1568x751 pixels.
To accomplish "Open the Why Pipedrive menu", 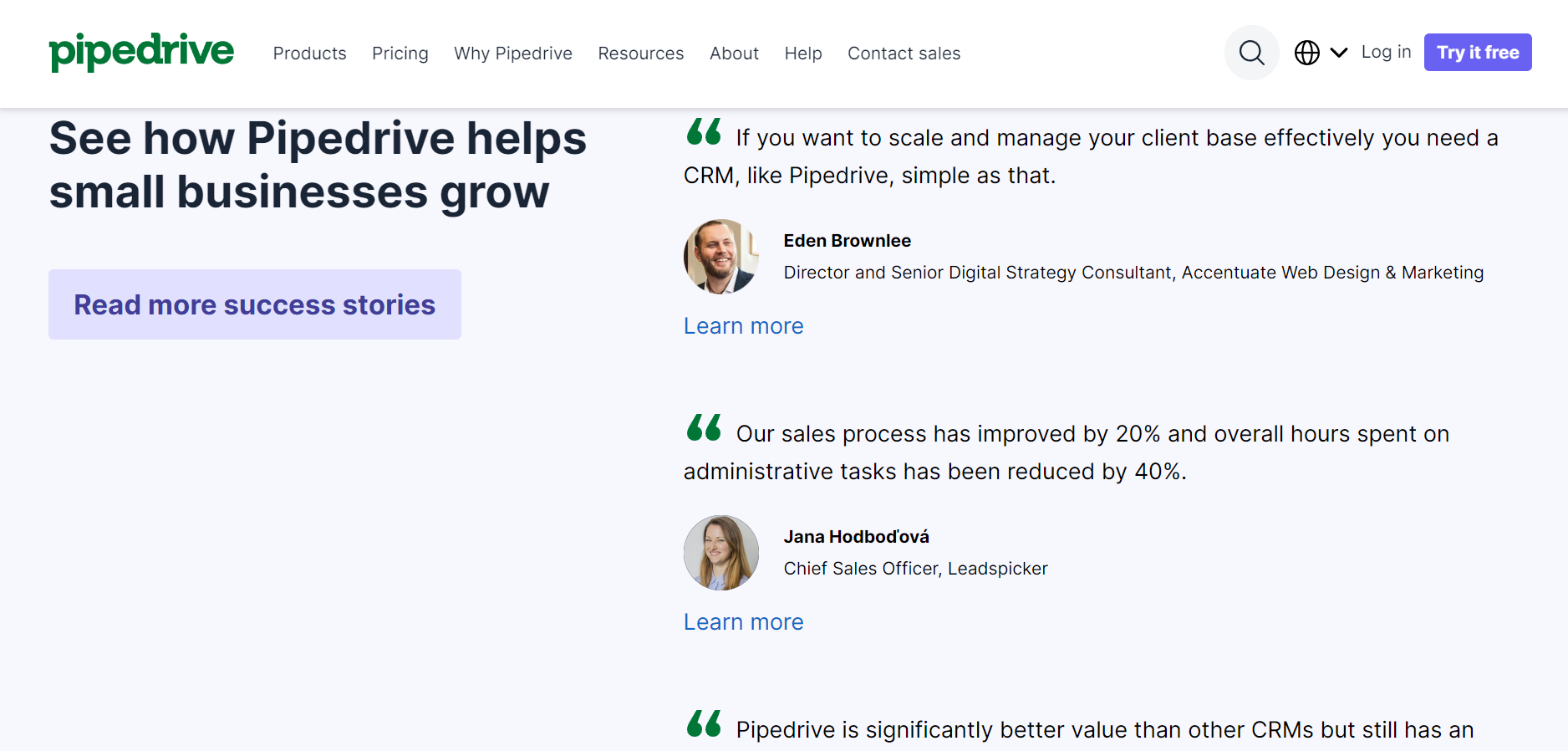I will (x=512, y=54).
